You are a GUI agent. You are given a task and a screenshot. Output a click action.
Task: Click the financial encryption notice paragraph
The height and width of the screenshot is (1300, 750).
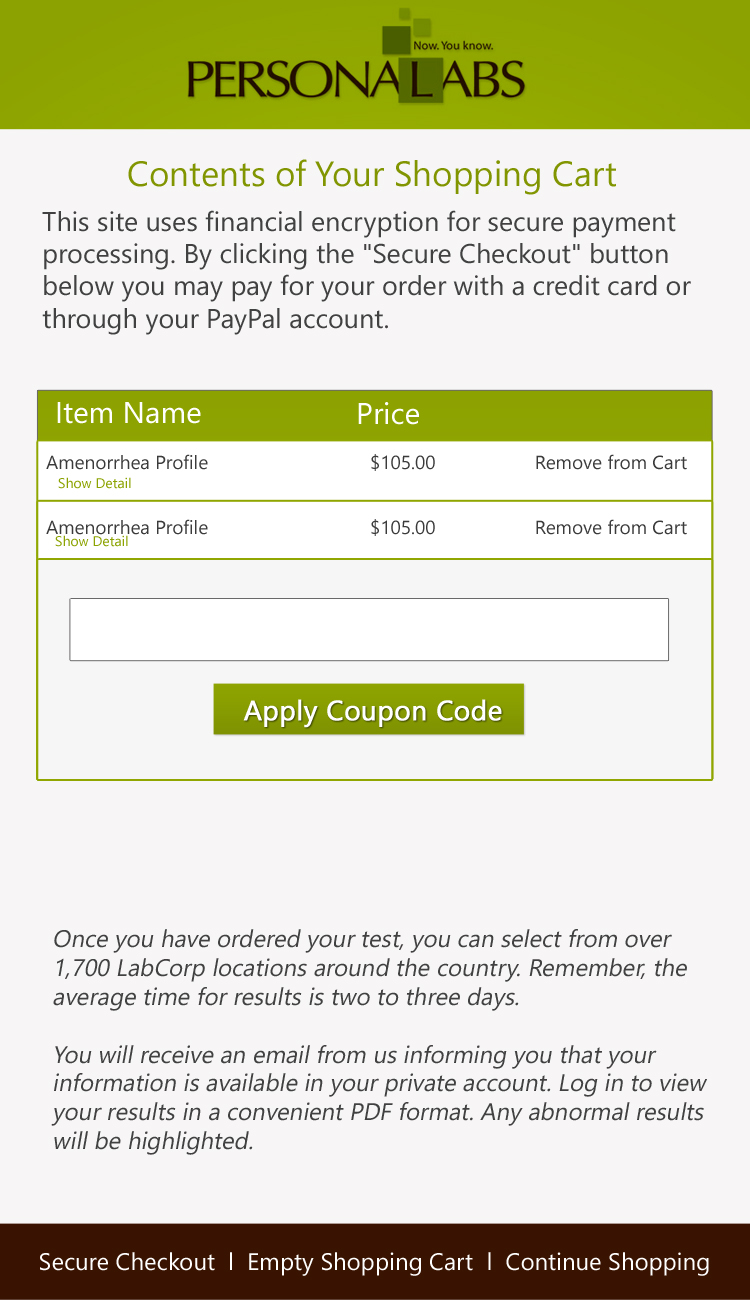[367, 271]
